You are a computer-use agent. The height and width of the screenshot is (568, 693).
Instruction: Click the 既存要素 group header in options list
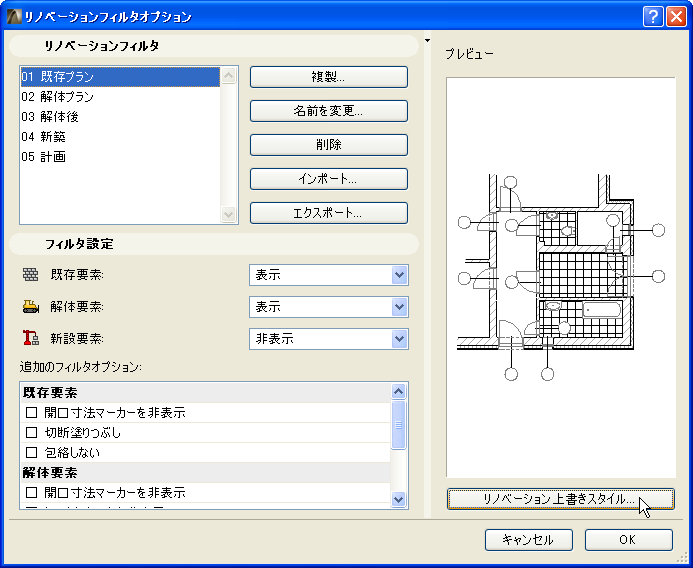206,393
